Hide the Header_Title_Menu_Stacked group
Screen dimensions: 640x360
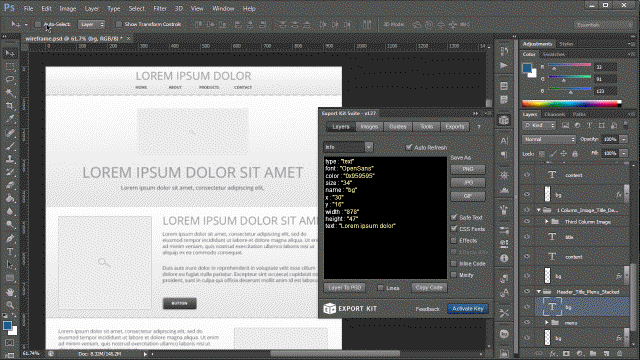527,292
